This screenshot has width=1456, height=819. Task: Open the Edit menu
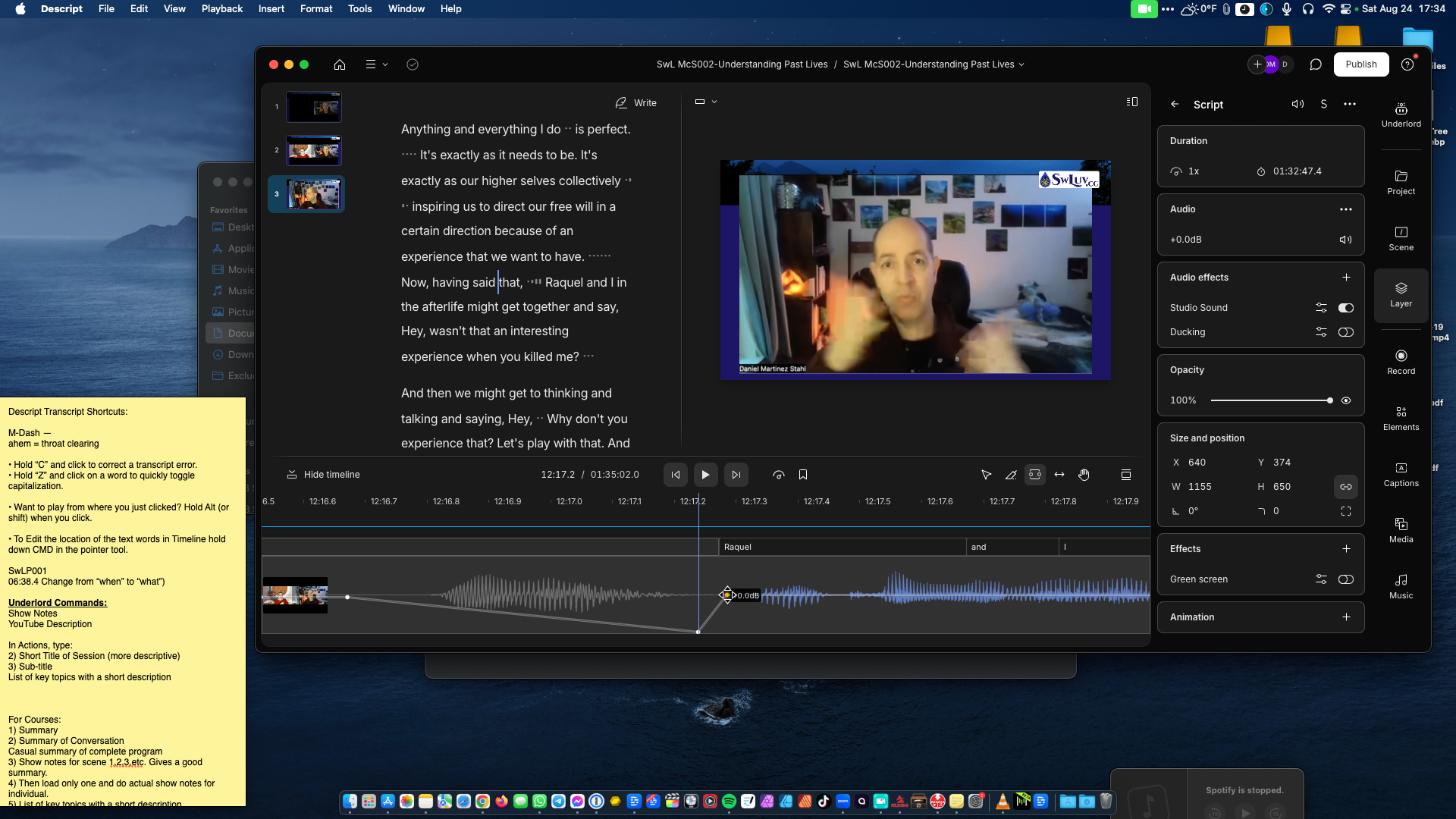click(x=139, y=9)
